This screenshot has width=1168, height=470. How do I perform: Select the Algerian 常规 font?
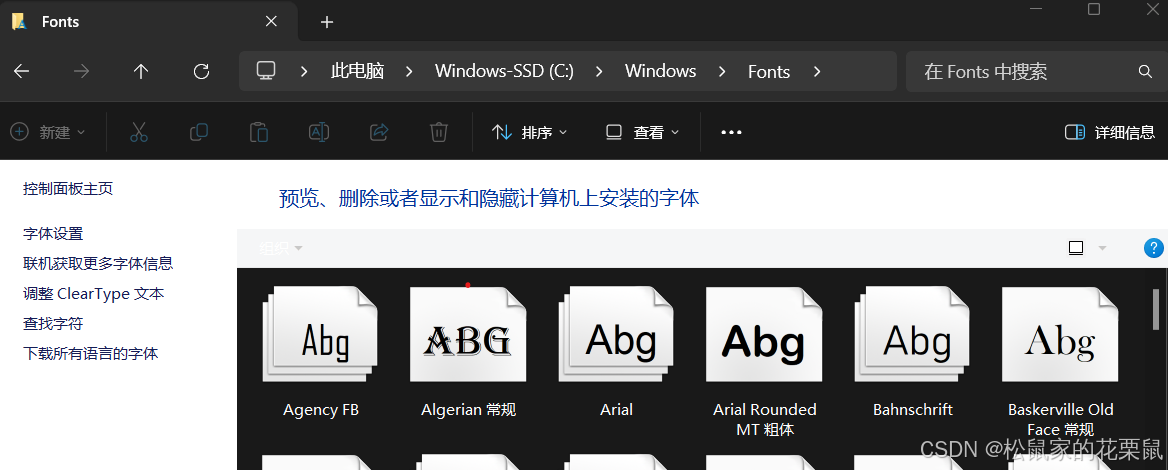[469, 351]
